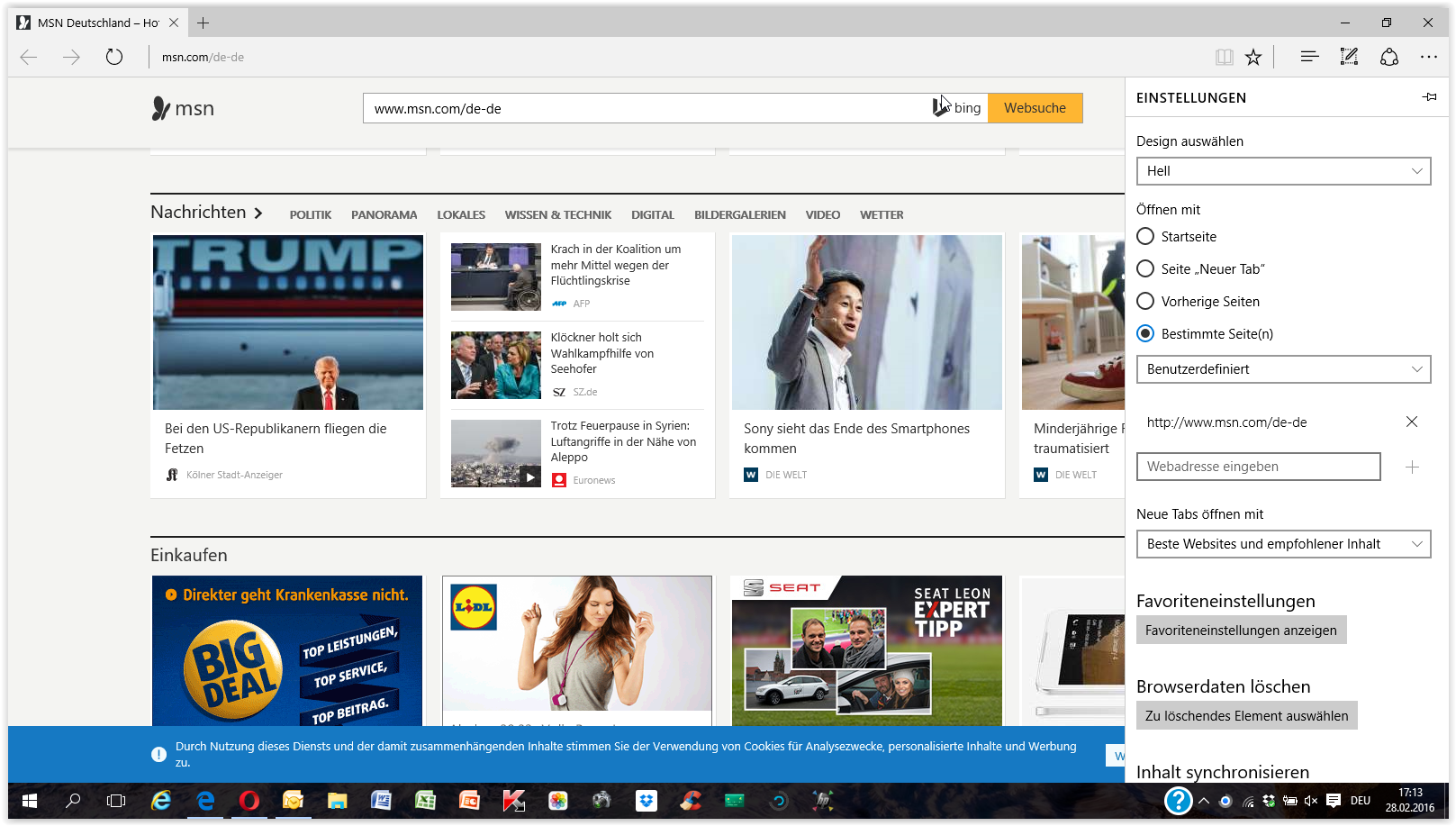Screen dimensions: 1456x826
Task: Open the BILDERGALERIEN category
Action: [x=740, y=215]
